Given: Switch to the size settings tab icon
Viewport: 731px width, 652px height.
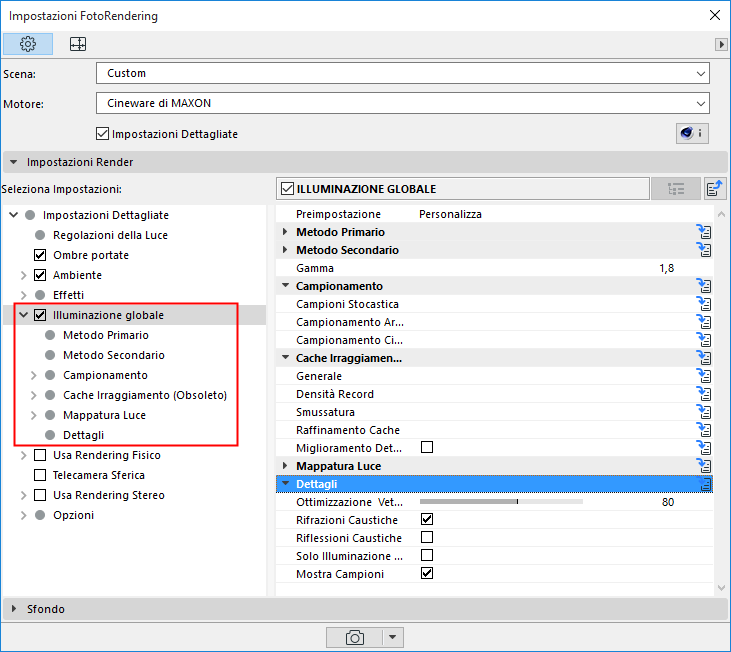Looking at the screenshot, I should (78, 44).
